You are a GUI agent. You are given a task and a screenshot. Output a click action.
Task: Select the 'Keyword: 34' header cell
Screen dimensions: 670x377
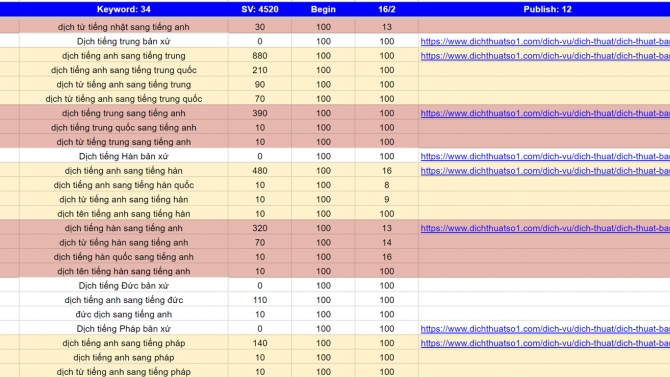pyautogui.click(x=123, y=9)
